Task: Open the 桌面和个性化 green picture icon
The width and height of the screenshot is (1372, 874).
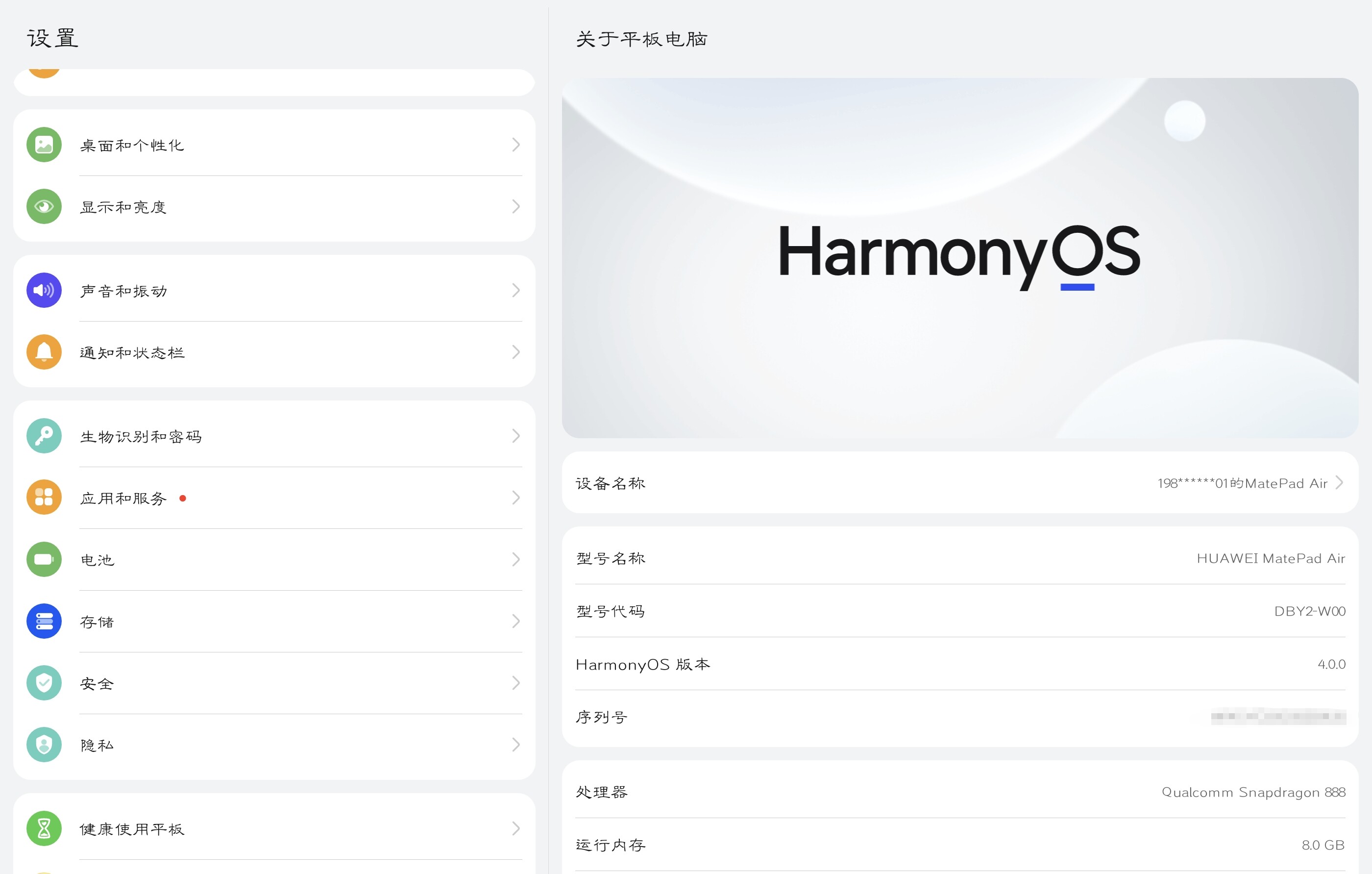Action: (x=44, y=145)
